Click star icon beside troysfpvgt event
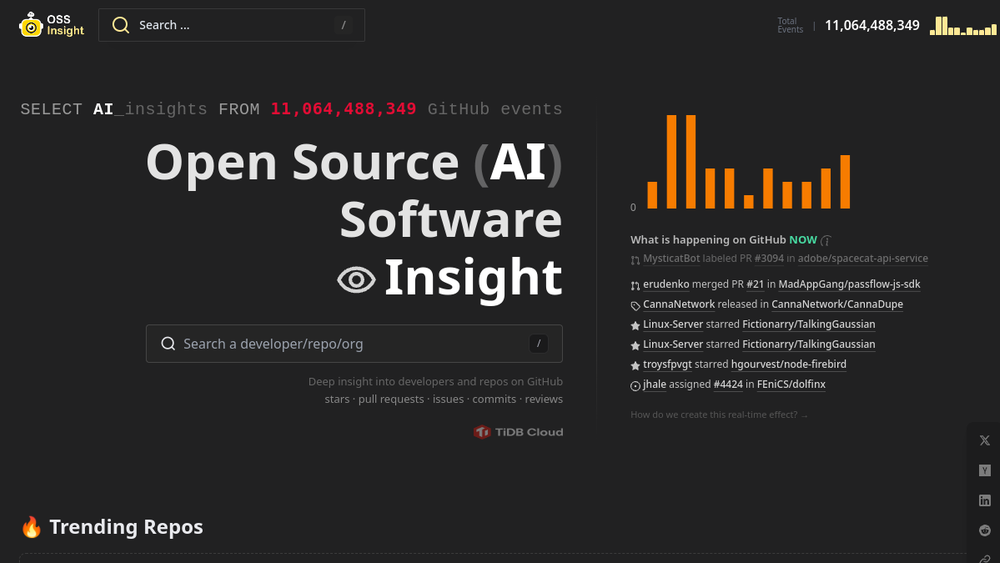The image size is (1000, 563). 635,366
